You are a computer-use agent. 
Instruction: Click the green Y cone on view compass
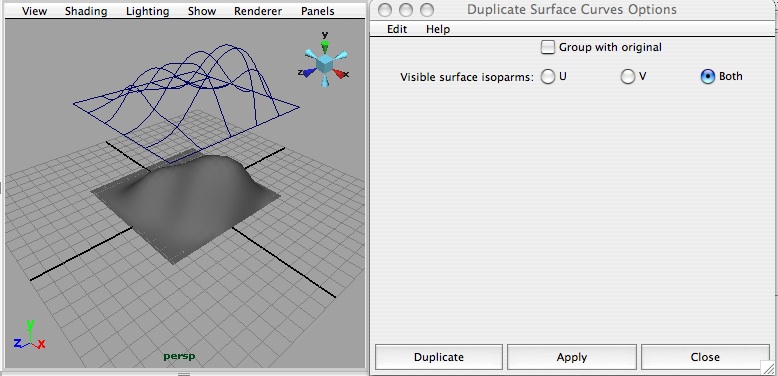point(324,47)
